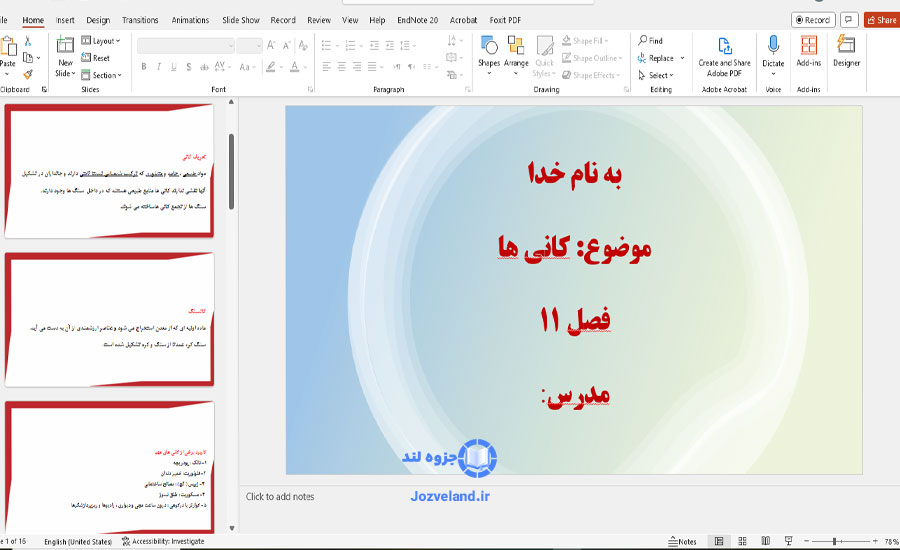Viewport: 900px width, 550px height.
Task: Open the Transitions tab
Action: [x=140, y=20]
